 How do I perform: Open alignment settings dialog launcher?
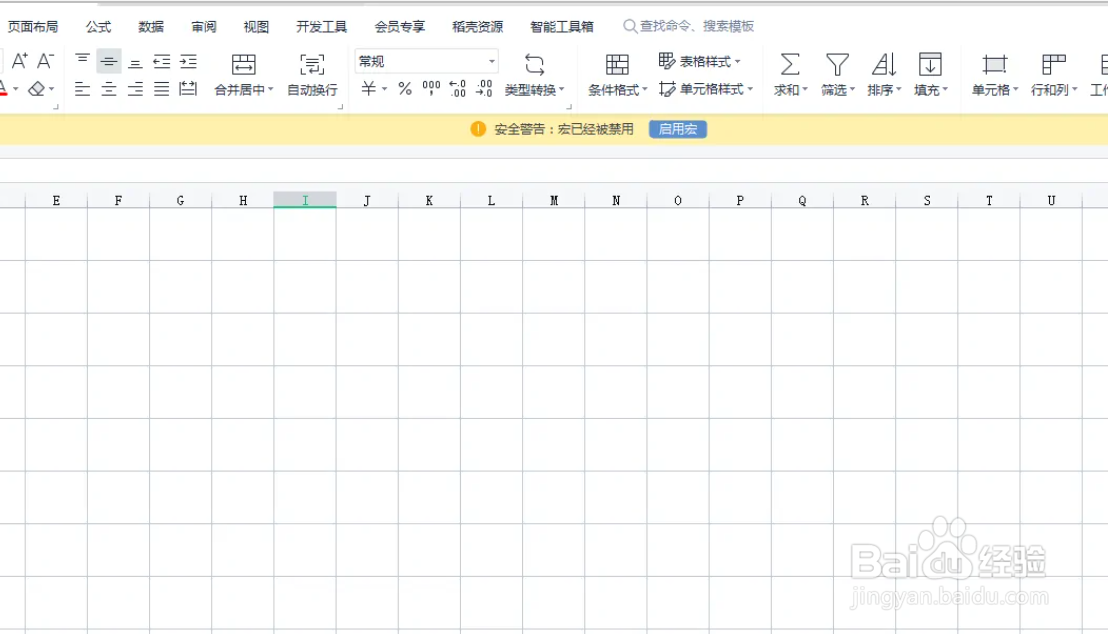pos(341,107)
